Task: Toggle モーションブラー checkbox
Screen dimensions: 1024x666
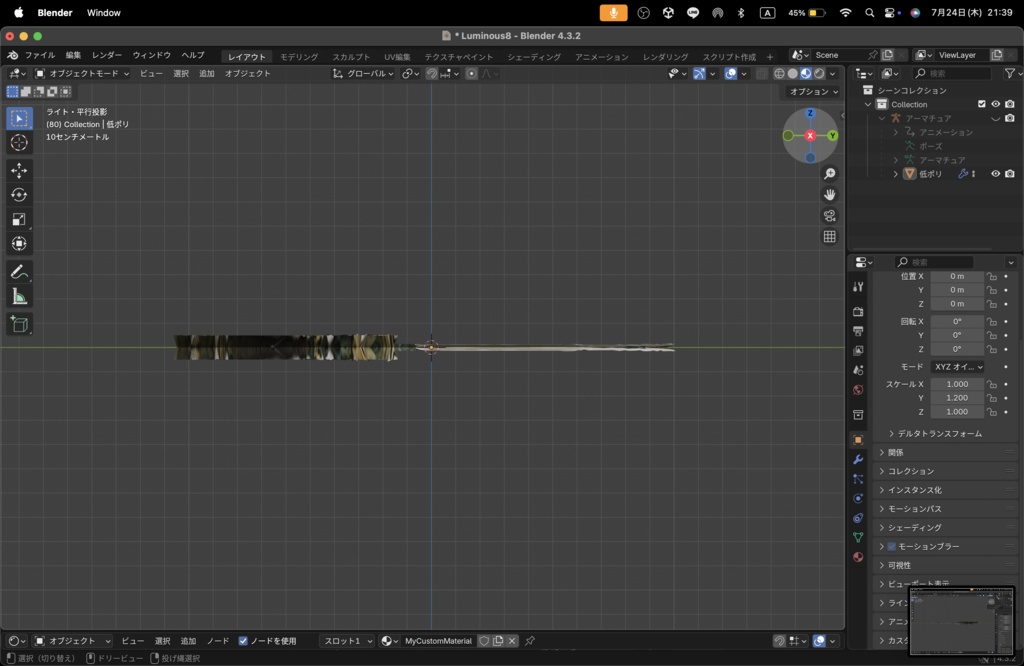Action: click(891, 547)
